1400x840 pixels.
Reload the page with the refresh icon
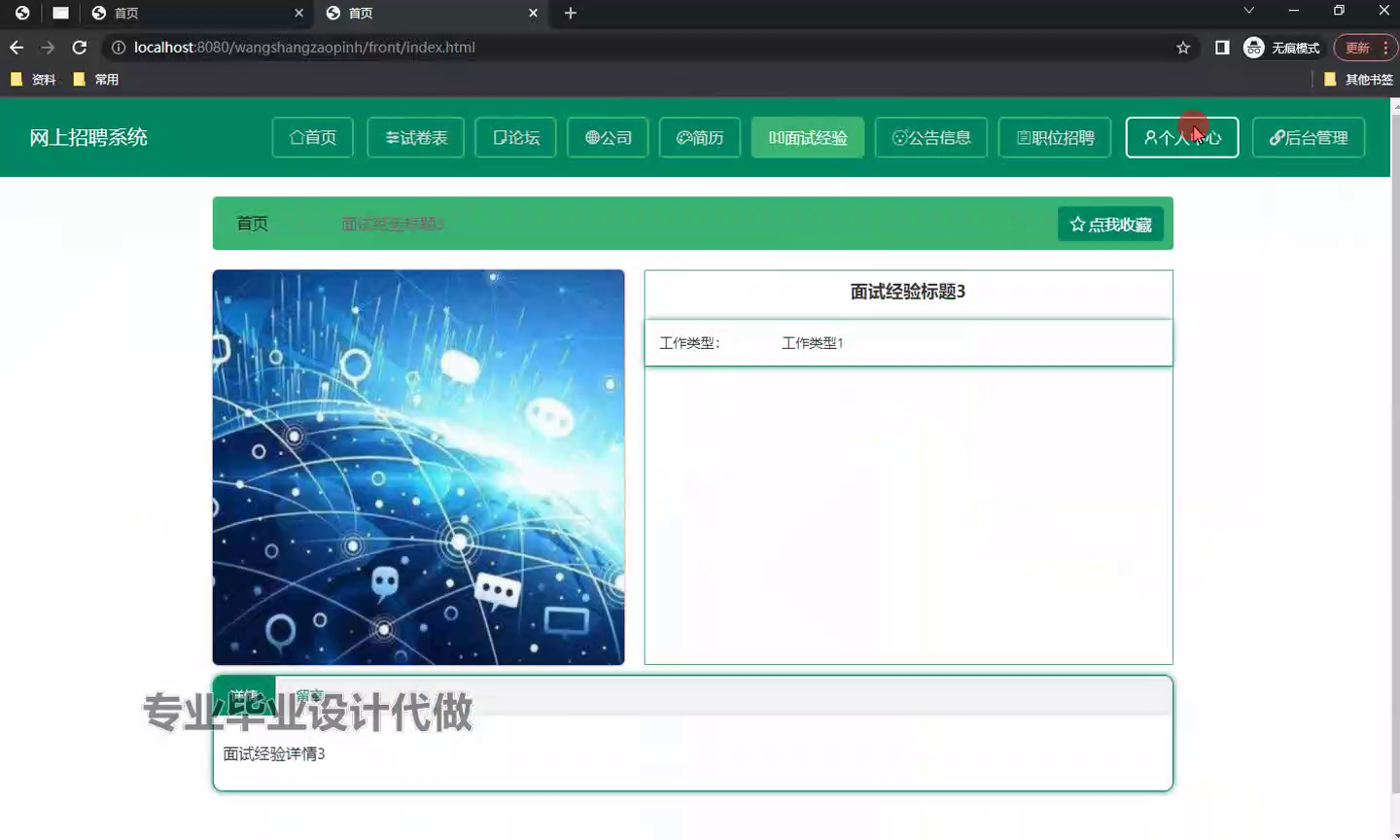coord(80,48)
